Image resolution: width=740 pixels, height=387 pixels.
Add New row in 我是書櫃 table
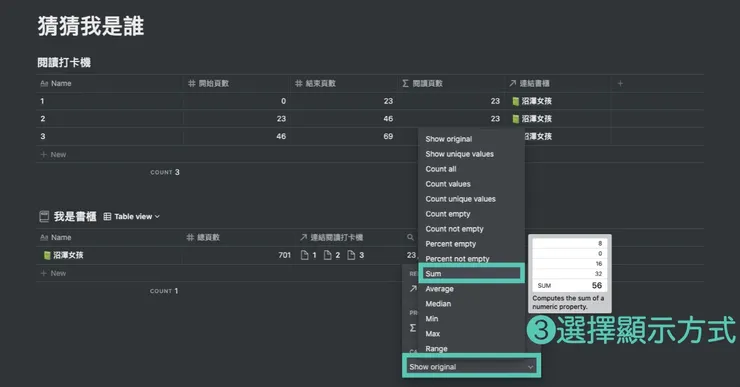(53, 273)
